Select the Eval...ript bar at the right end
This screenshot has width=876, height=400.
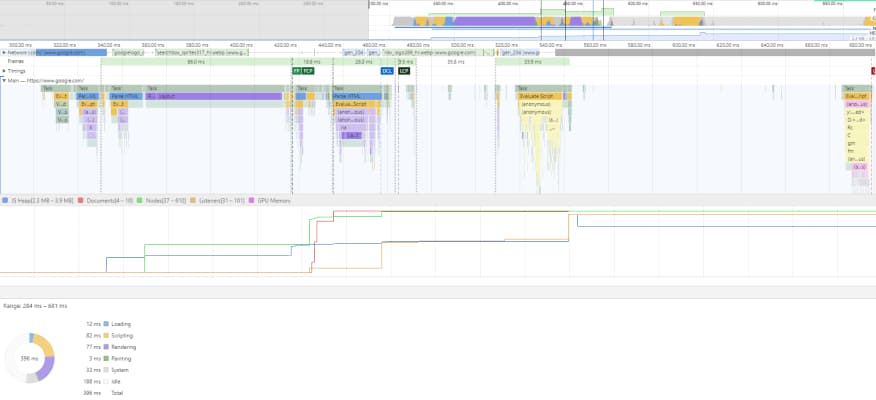click(856, 96)
